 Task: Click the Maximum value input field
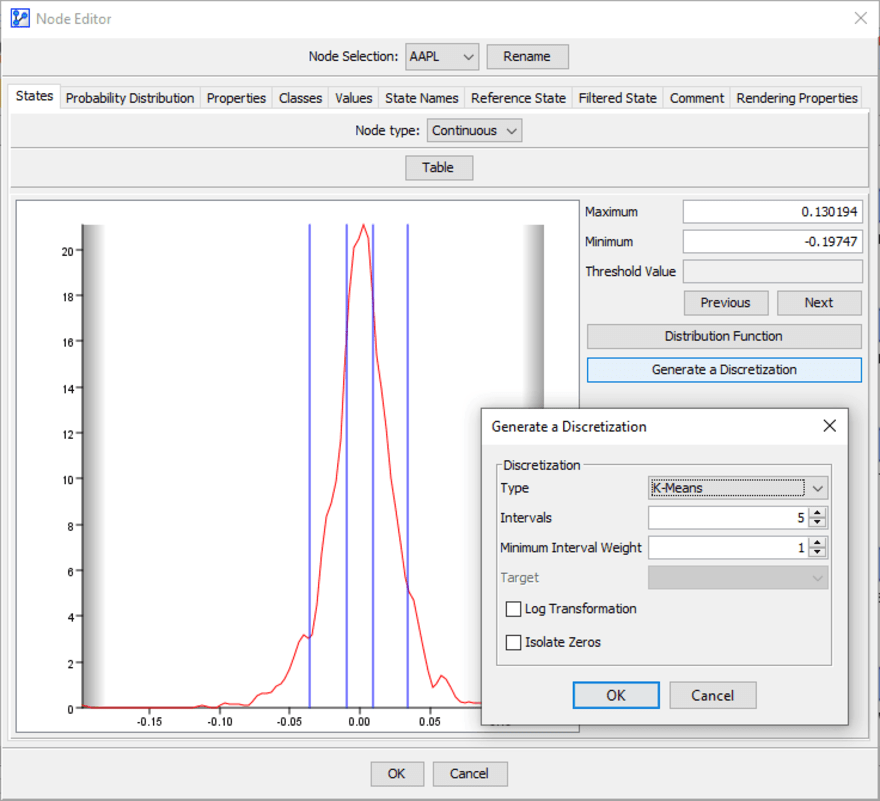click(x=771, y=212)
